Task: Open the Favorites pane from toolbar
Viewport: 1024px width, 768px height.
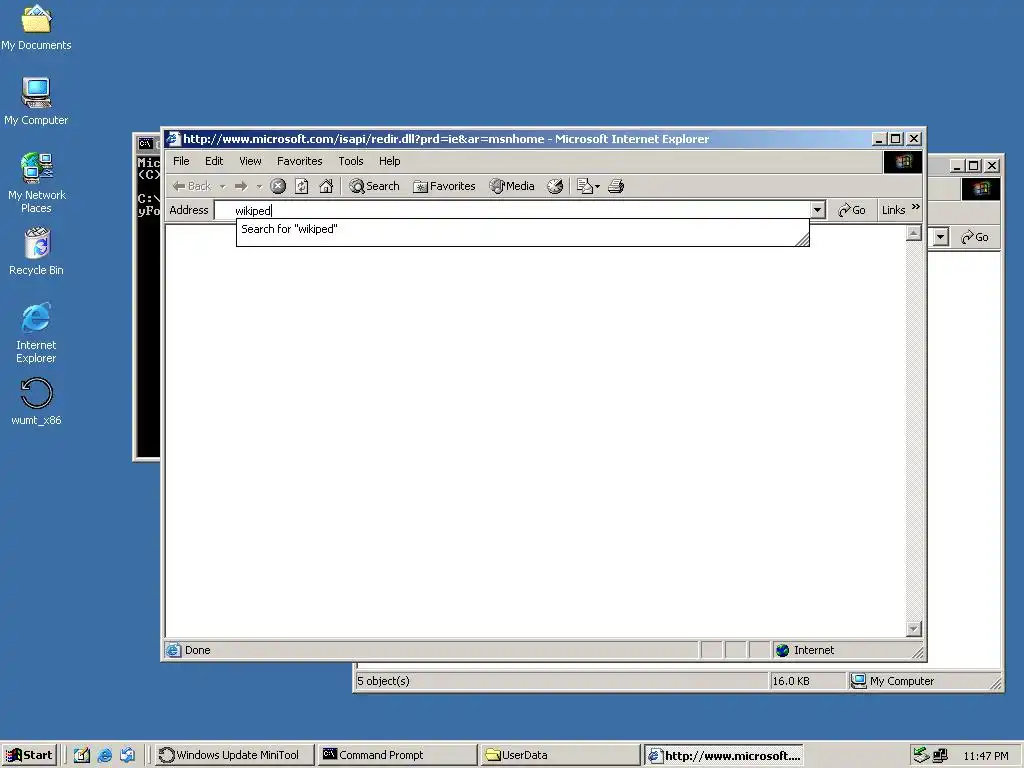Action: [x=444, y=186]
